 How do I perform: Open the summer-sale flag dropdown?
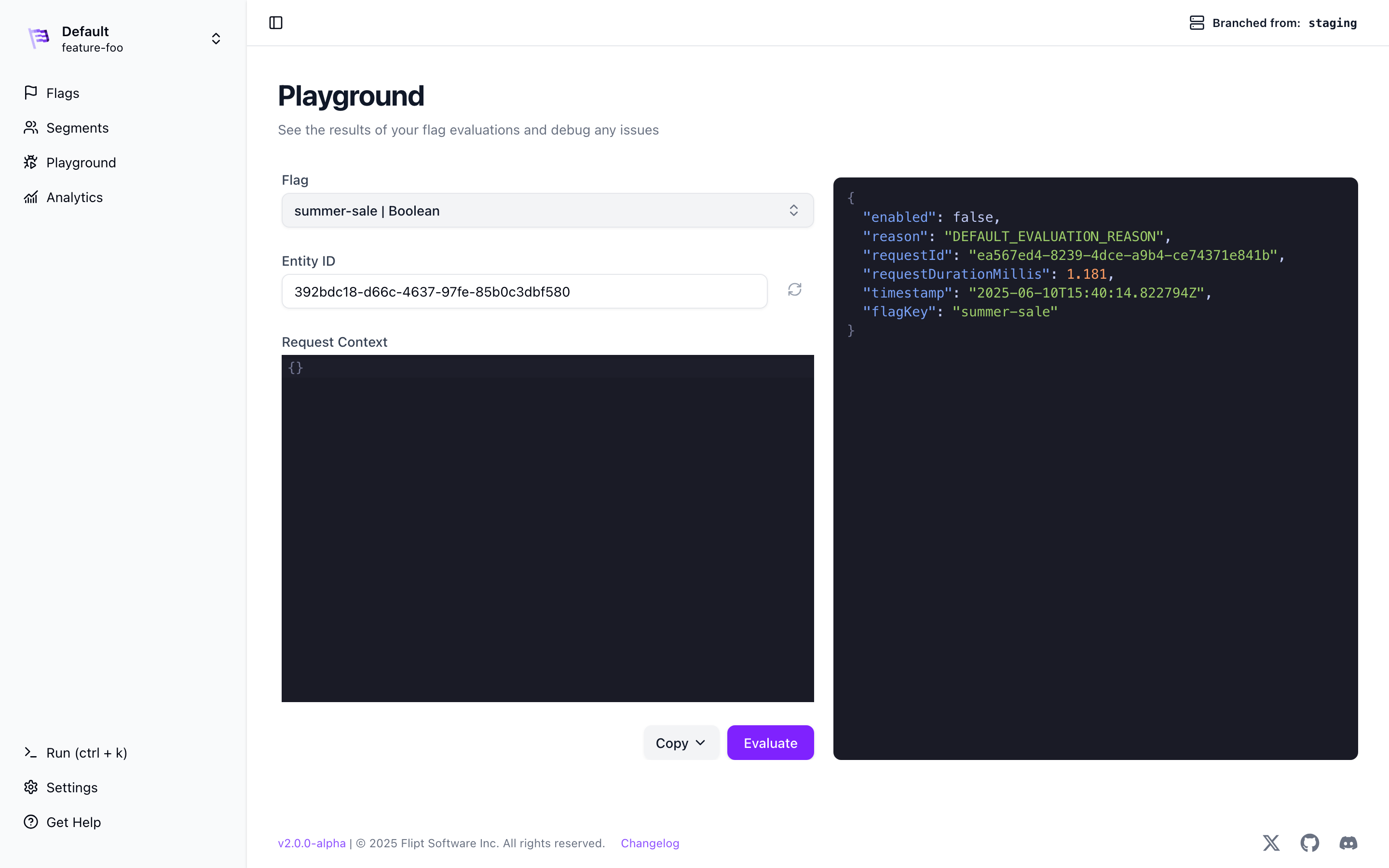tap(547, 211)
